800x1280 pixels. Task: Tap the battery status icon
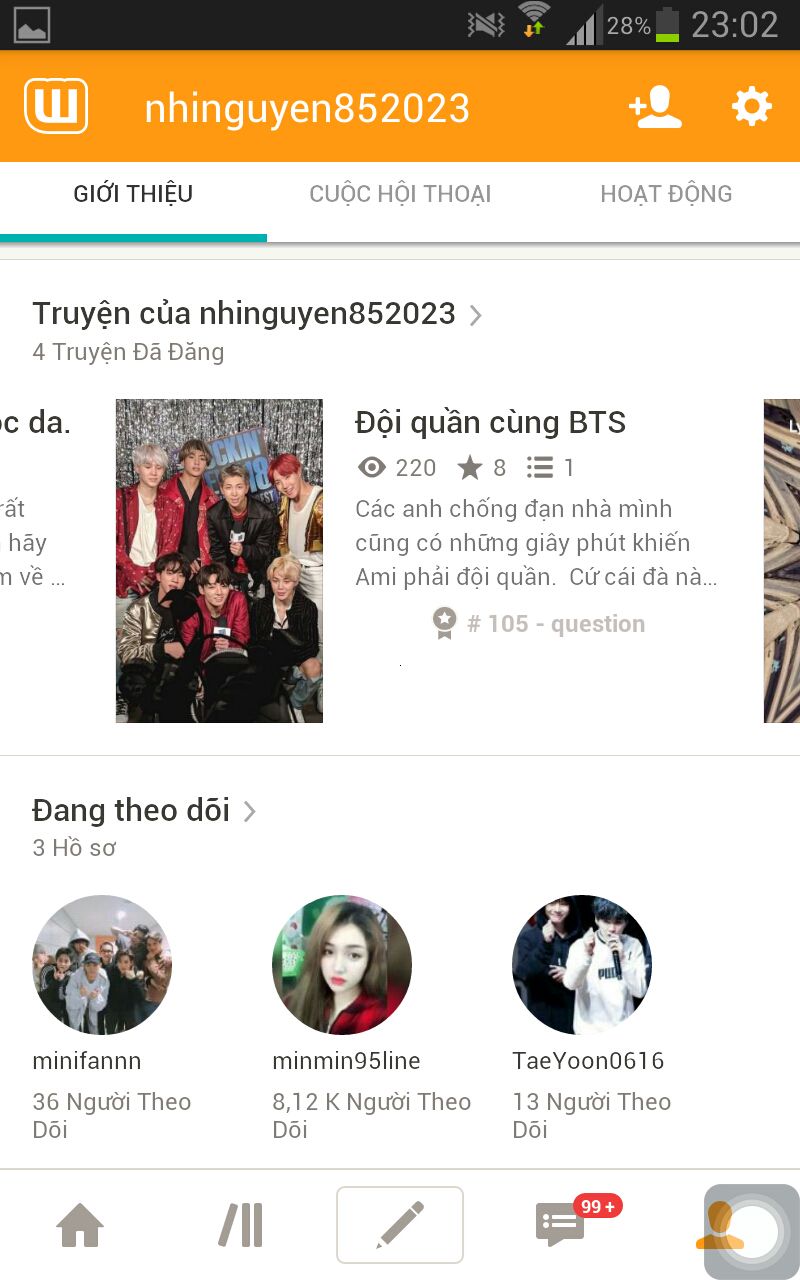tap(666, 24)
